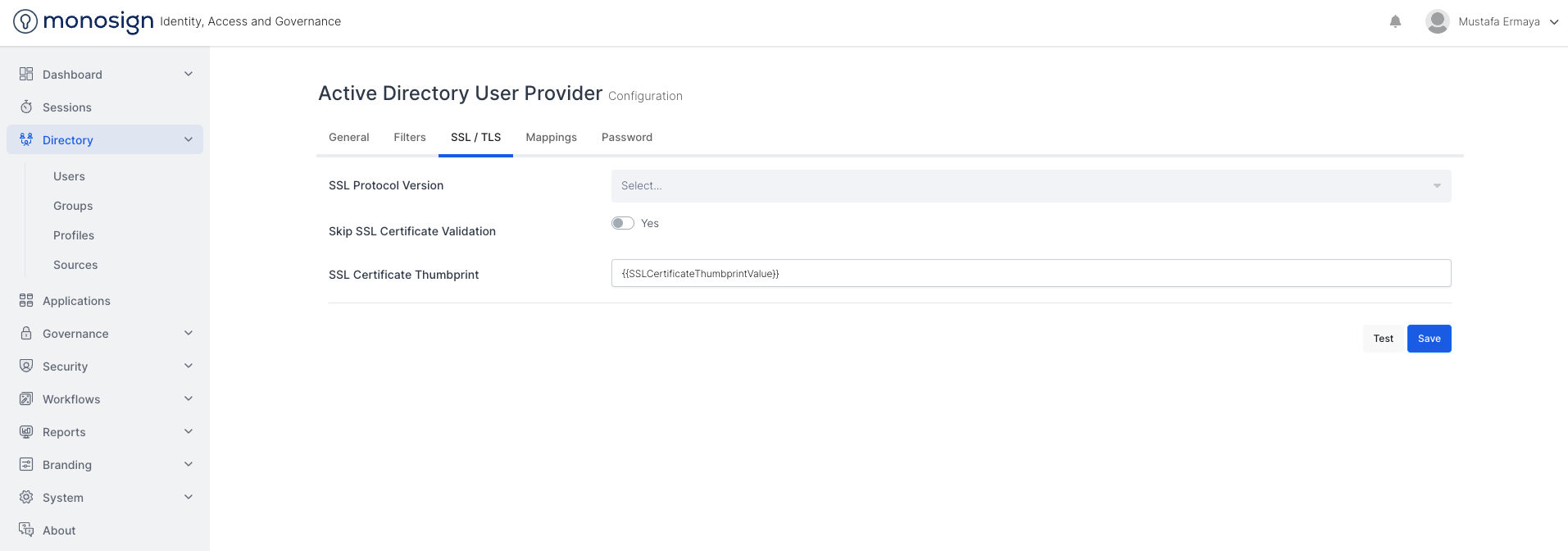1568x551 pixels.
Task: Click the user avatar picture
Action: pyautogui.click(x=1437, y=21)
